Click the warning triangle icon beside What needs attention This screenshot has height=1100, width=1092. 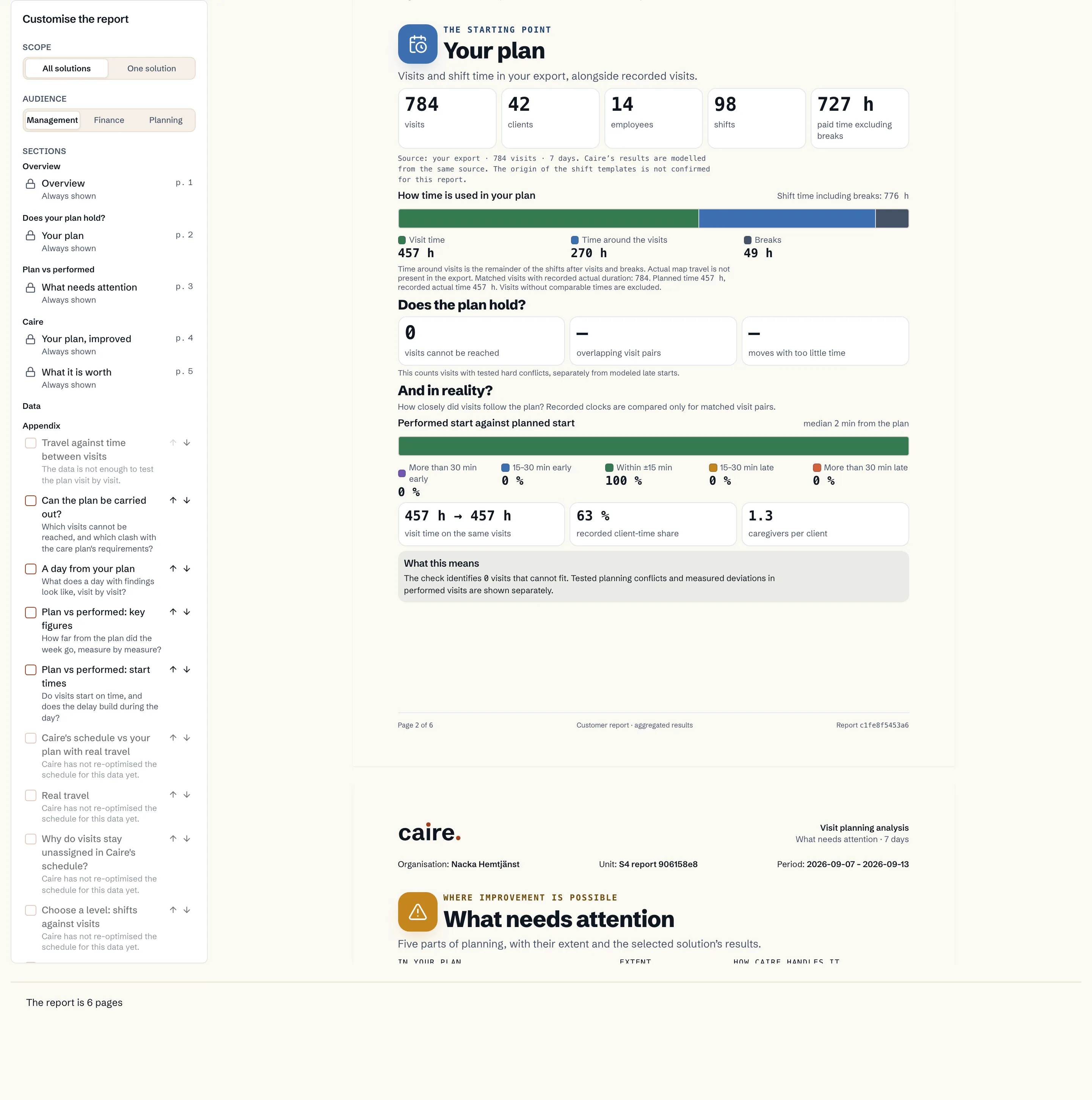pos(418,911)
